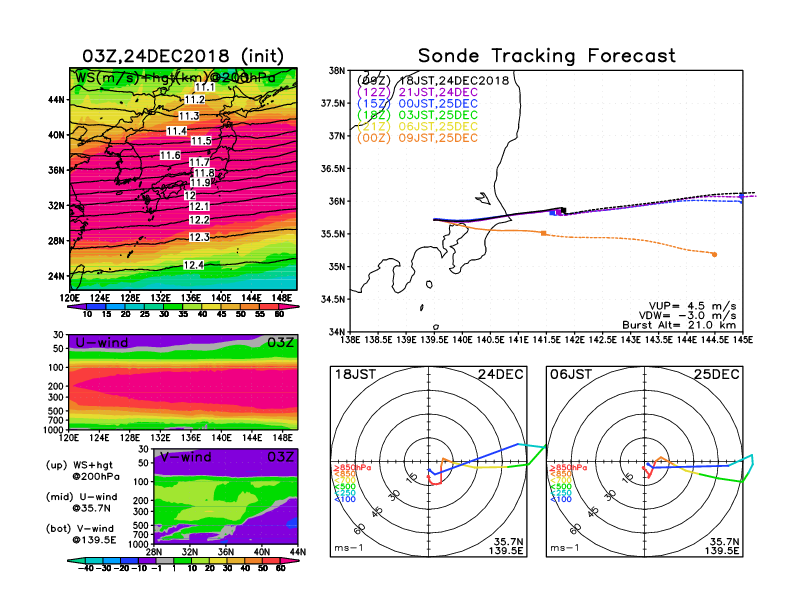Image resolution: width=792 pixels, height=612 pixels.
Task: Click '<100' legend in the 06JST hodograph
Action: [x=561, y=499]
